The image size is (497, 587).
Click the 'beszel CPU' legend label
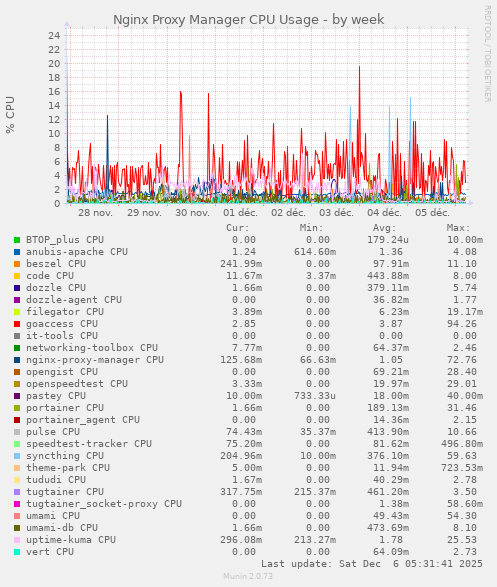pyautogui.click(x=56, y=264)
